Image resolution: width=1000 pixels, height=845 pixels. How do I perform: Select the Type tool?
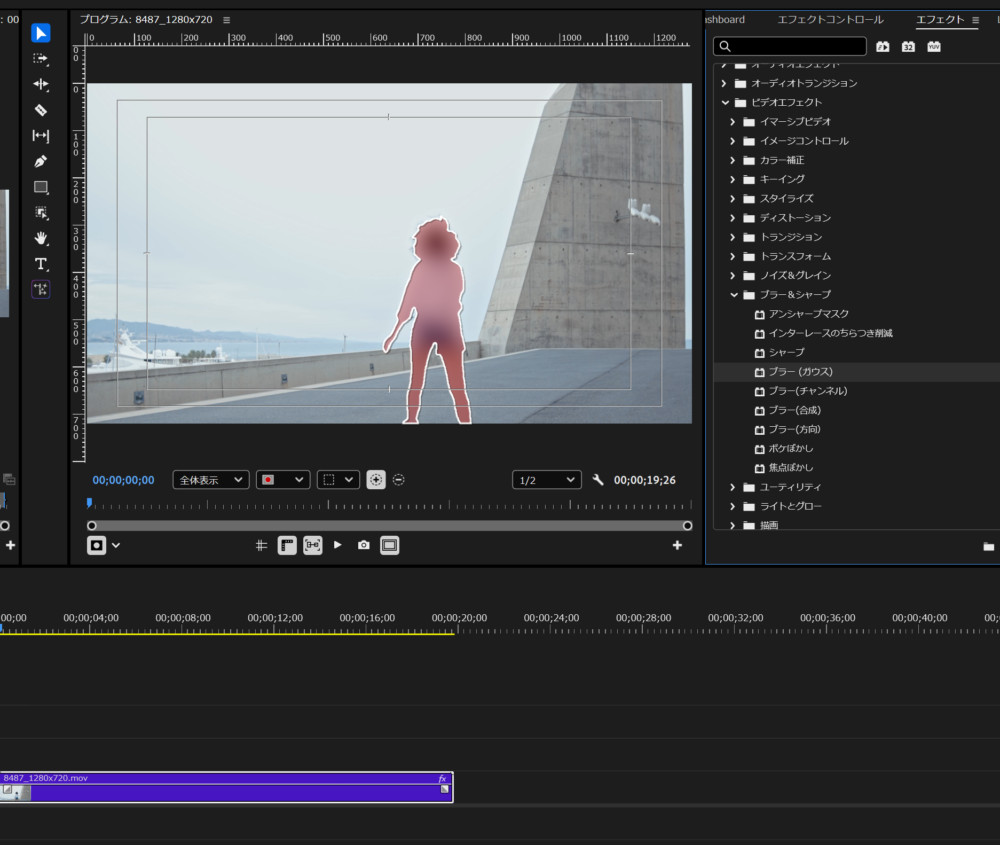41,264
